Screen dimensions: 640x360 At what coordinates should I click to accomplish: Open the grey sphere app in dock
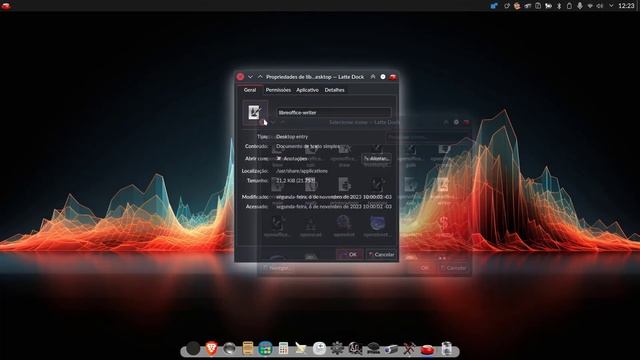point(229,349)
